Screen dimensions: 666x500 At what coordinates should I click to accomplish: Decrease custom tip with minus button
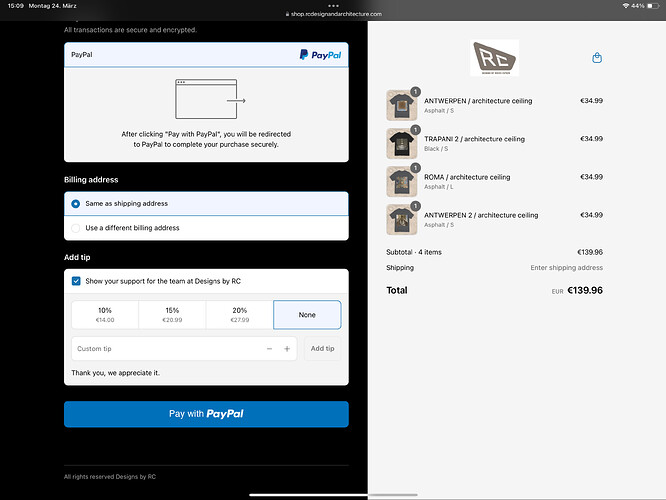point(269,349)
